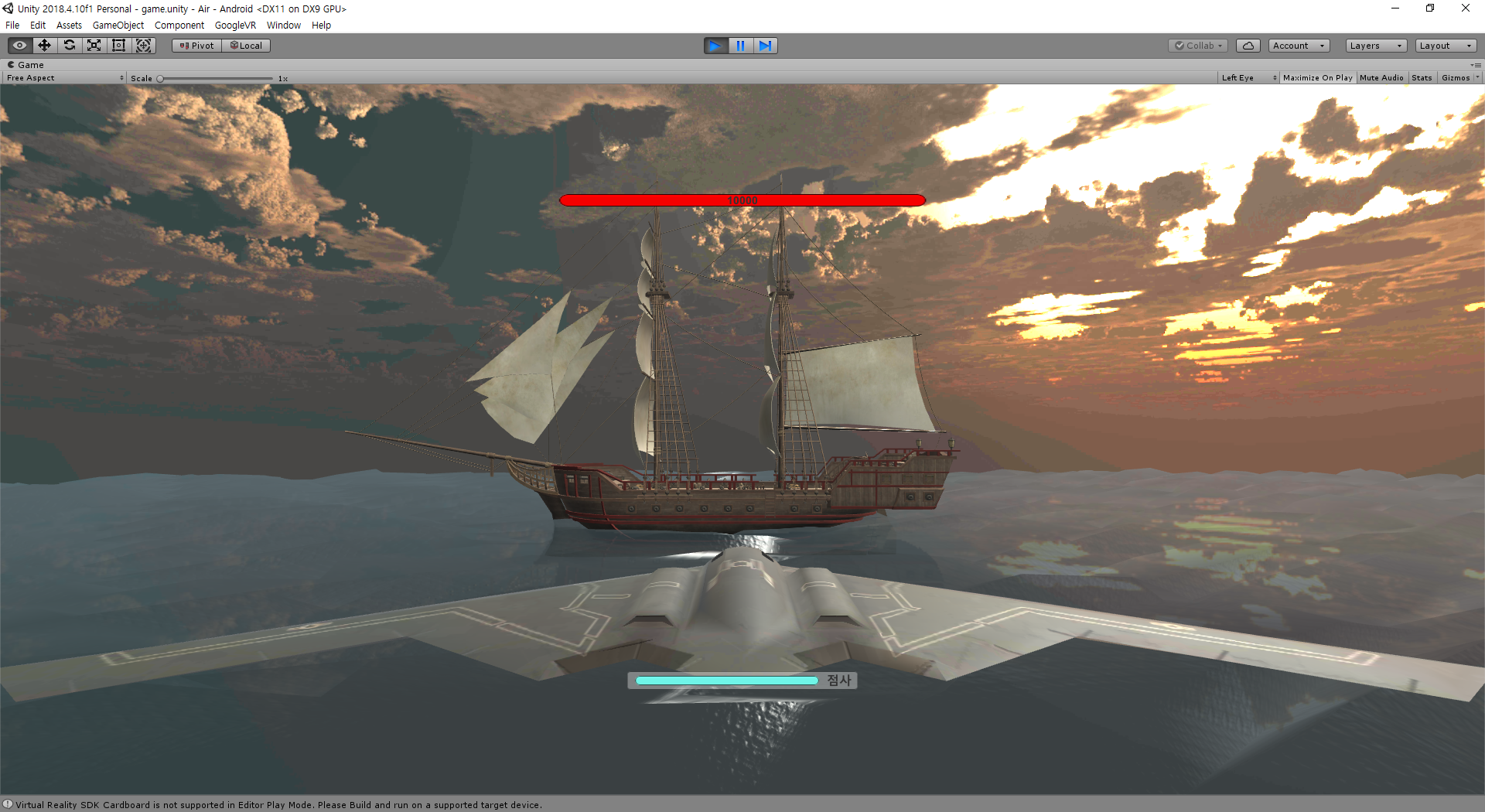The width and height of the screenshot is (1485, 812).
Task: Select the Rect Transform tool
Action: tap(118, 45)
